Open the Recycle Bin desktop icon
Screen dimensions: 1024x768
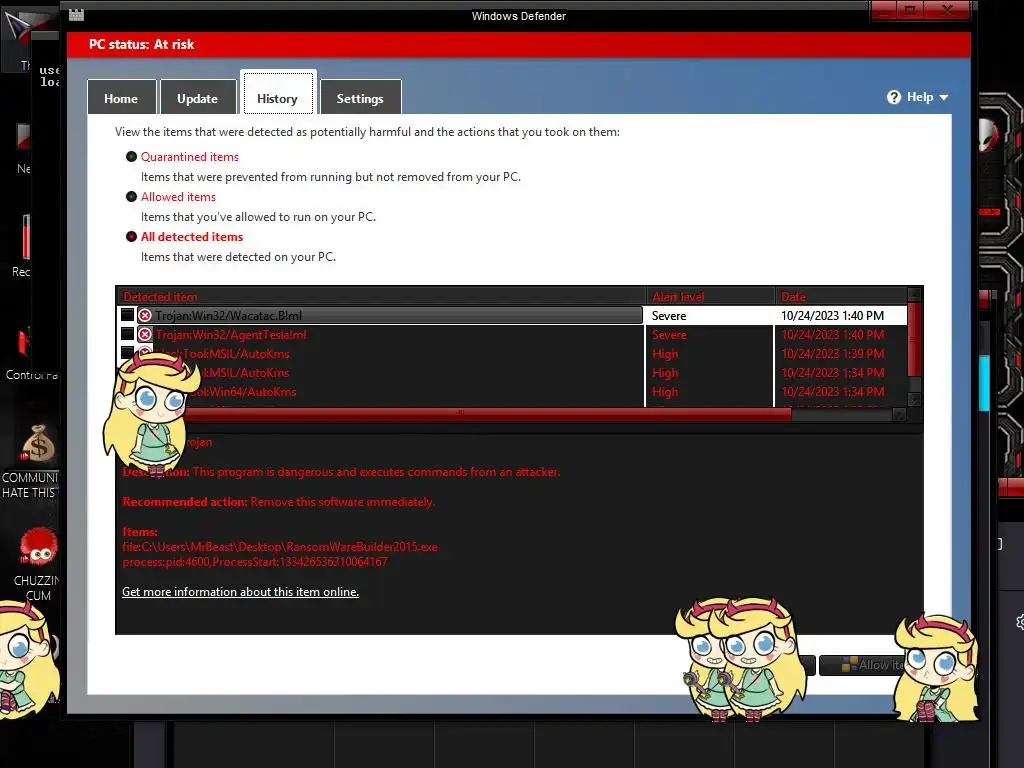pyautogui.click(x=25, y=238)
